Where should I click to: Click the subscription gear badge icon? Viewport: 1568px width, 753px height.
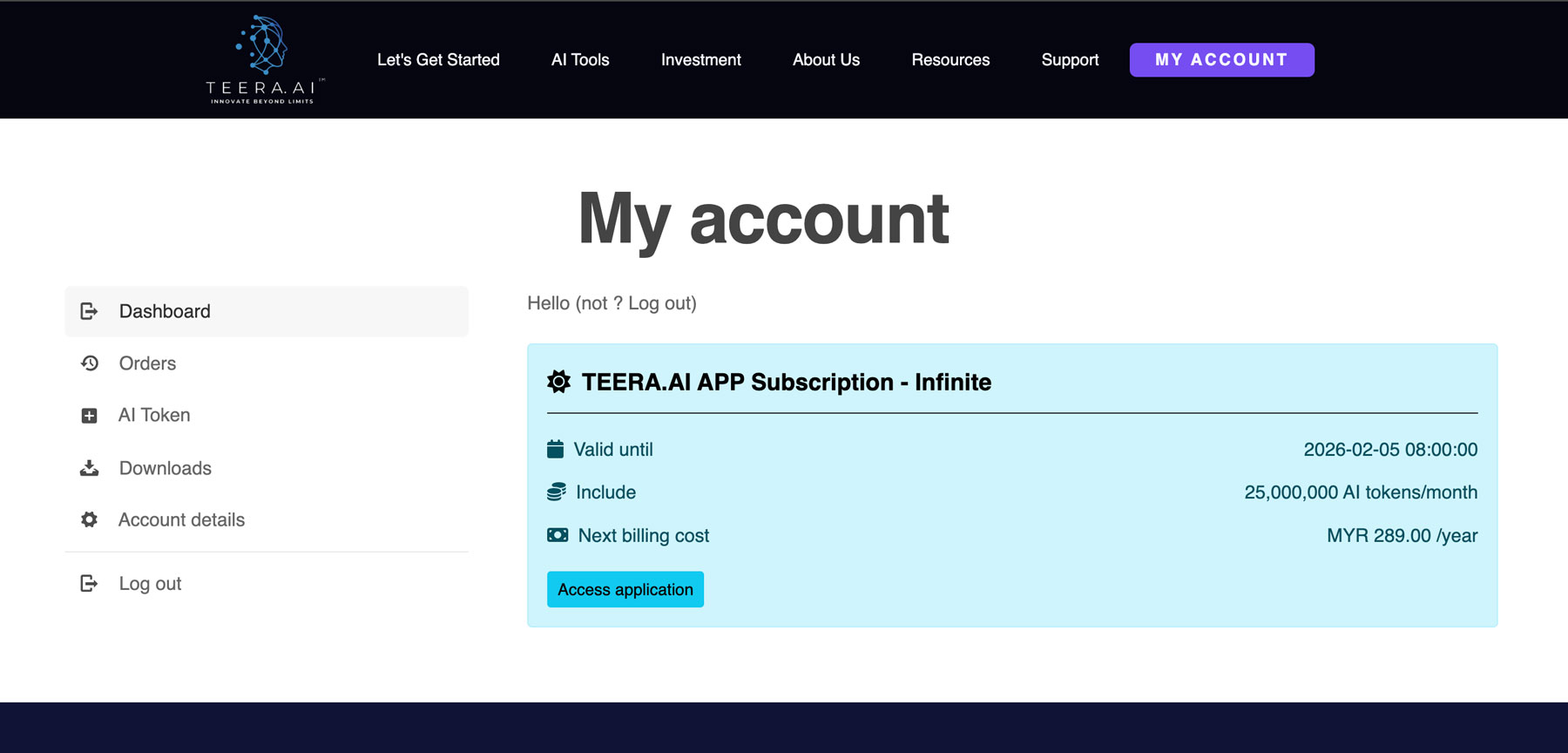tap(558, 382)
